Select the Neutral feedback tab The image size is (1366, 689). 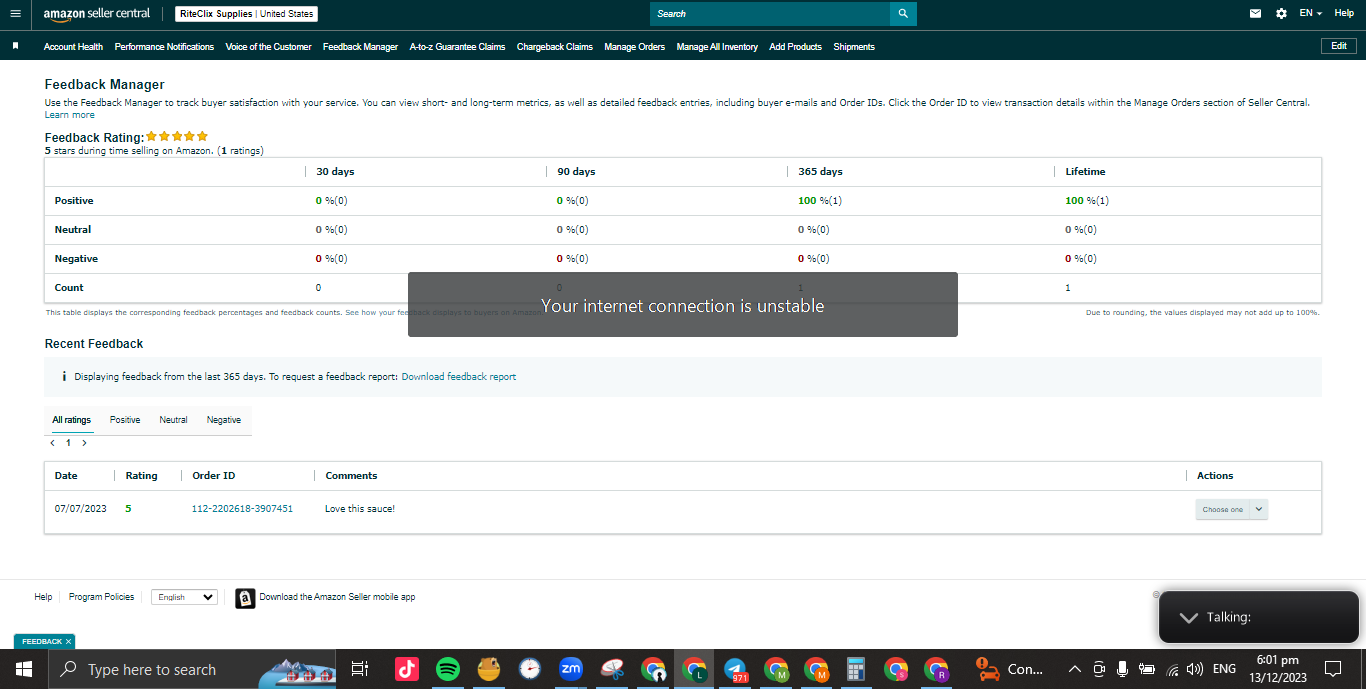[173, 420]
